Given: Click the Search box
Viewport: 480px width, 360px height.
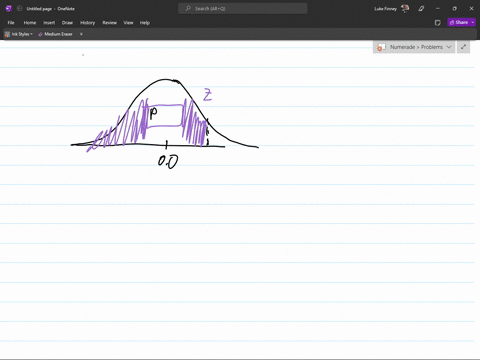Looking at the screenshot, I should [243, 9].
